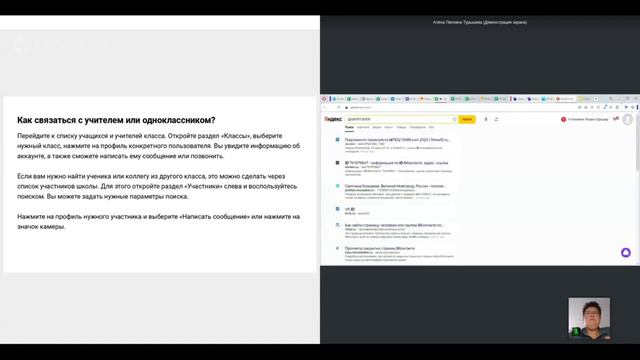Launch the purple Alice assistant icon

[x=626, y=253]
